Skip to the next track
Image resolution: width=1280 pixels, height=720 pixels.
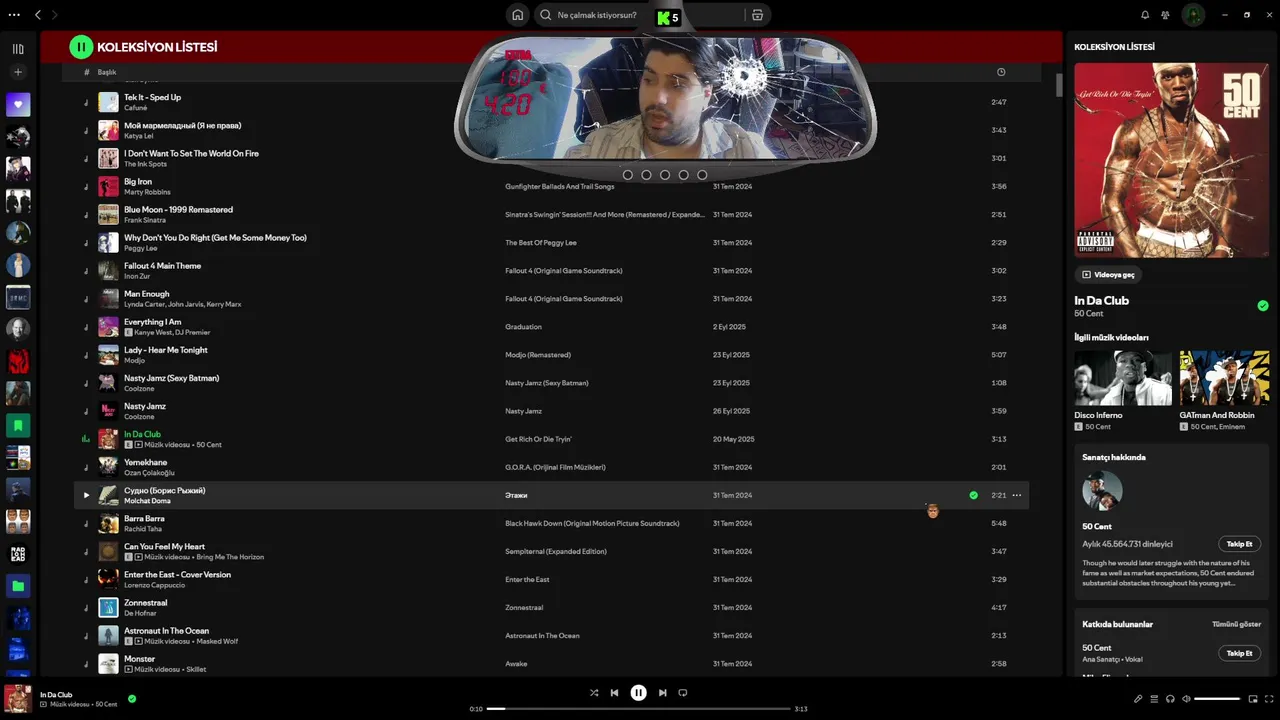tap(662, 692)
